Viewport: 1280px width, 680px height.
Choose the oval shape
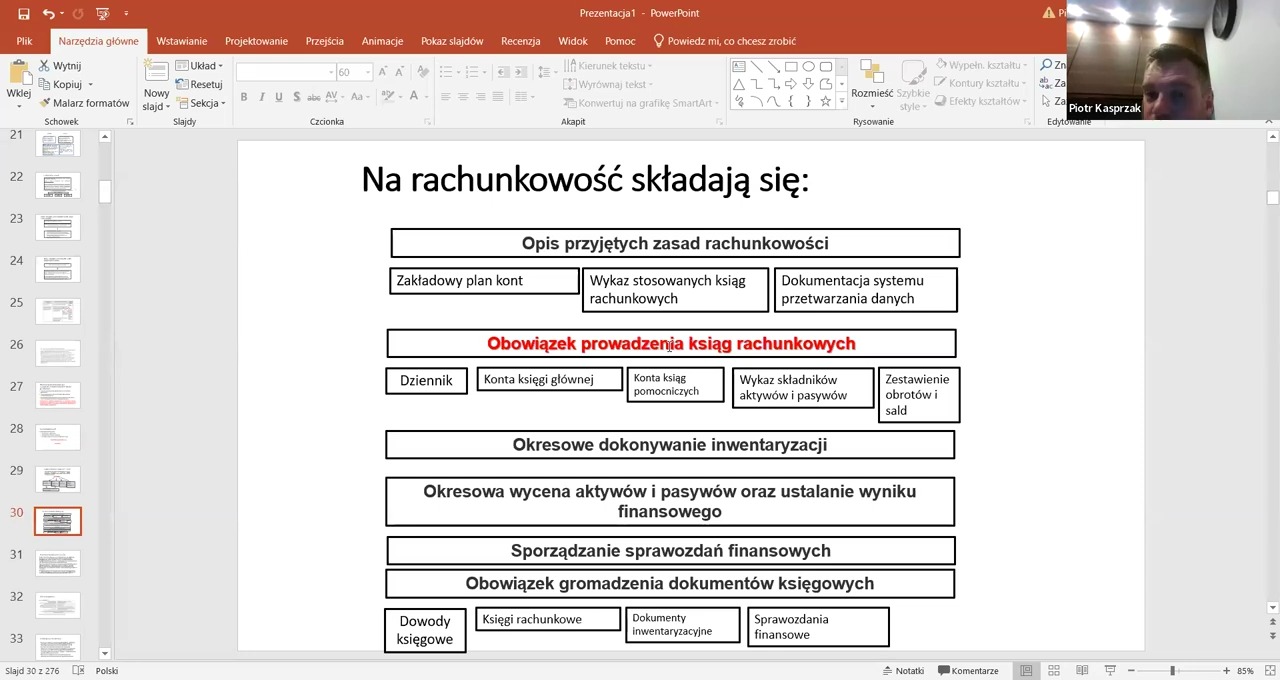[808, 67]
